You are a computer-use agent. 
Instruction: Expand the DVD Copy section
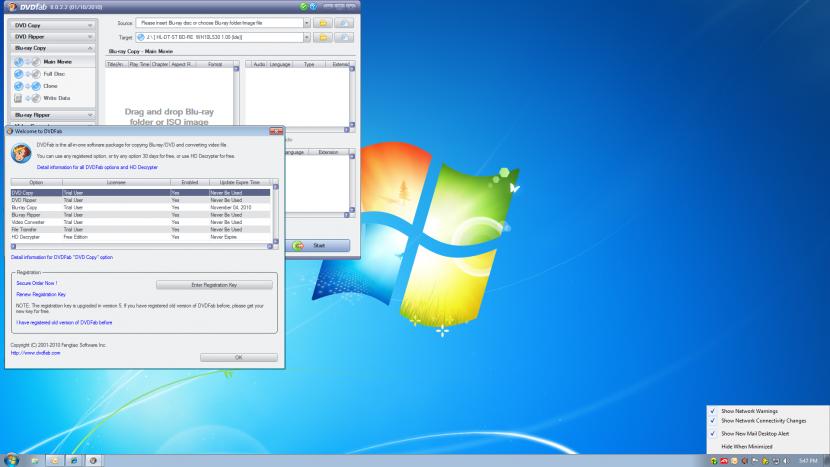[52, 25]
